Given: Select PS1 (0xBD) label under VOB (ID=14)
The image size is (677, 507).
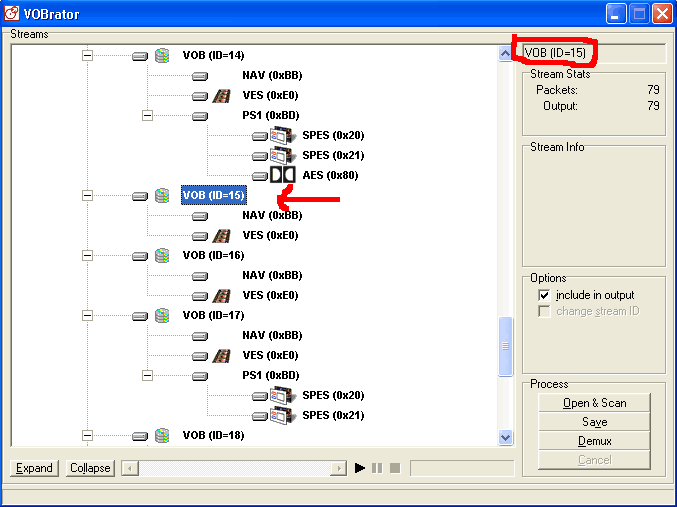Looking at the screenshot, I should pos(271,115).
